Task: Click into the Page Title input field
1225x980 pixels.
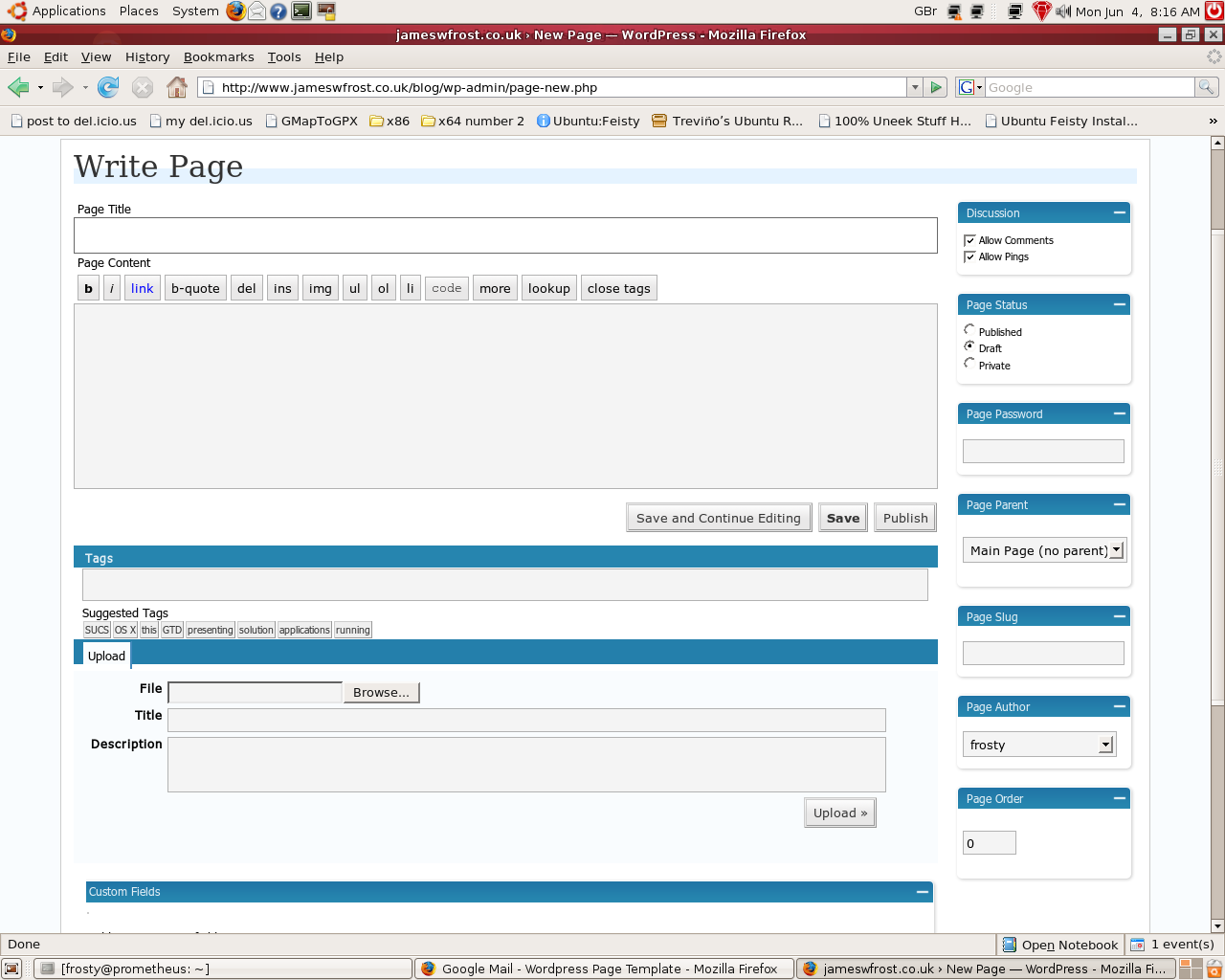Action: point(505,235)
